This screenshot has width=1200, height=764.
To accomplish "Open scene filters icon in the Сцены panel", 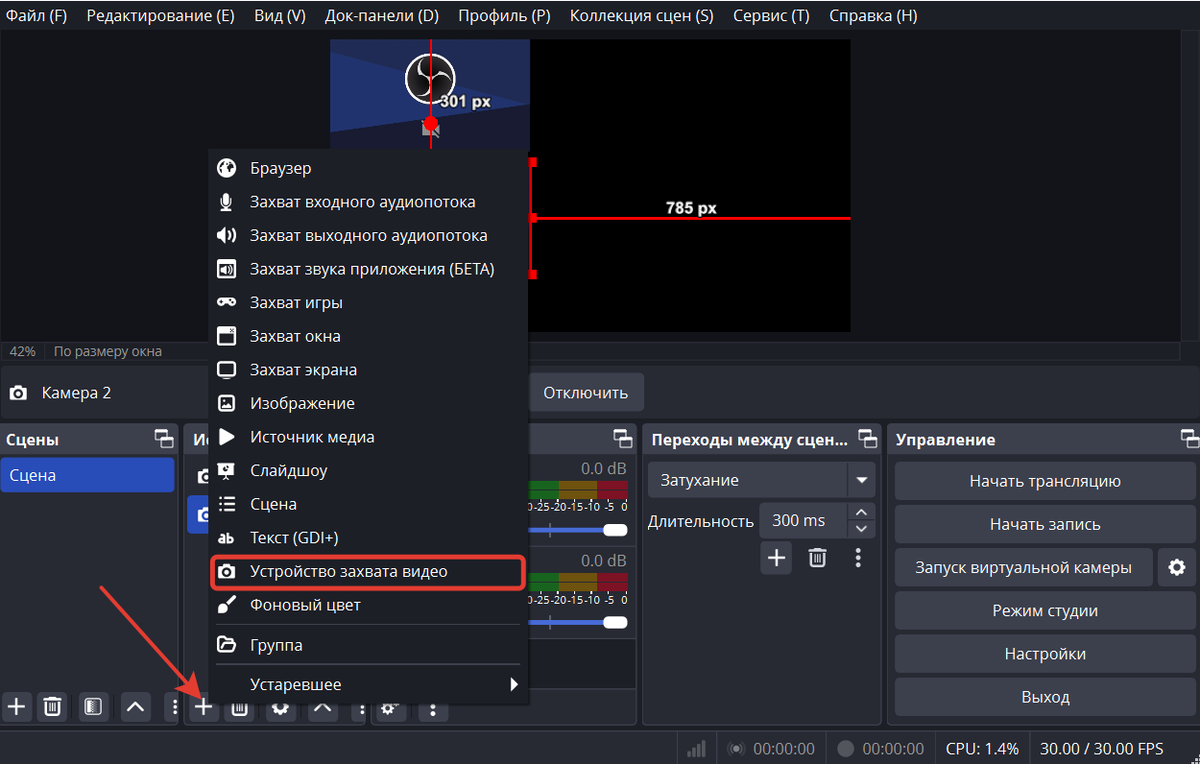I will pos(93,707).
